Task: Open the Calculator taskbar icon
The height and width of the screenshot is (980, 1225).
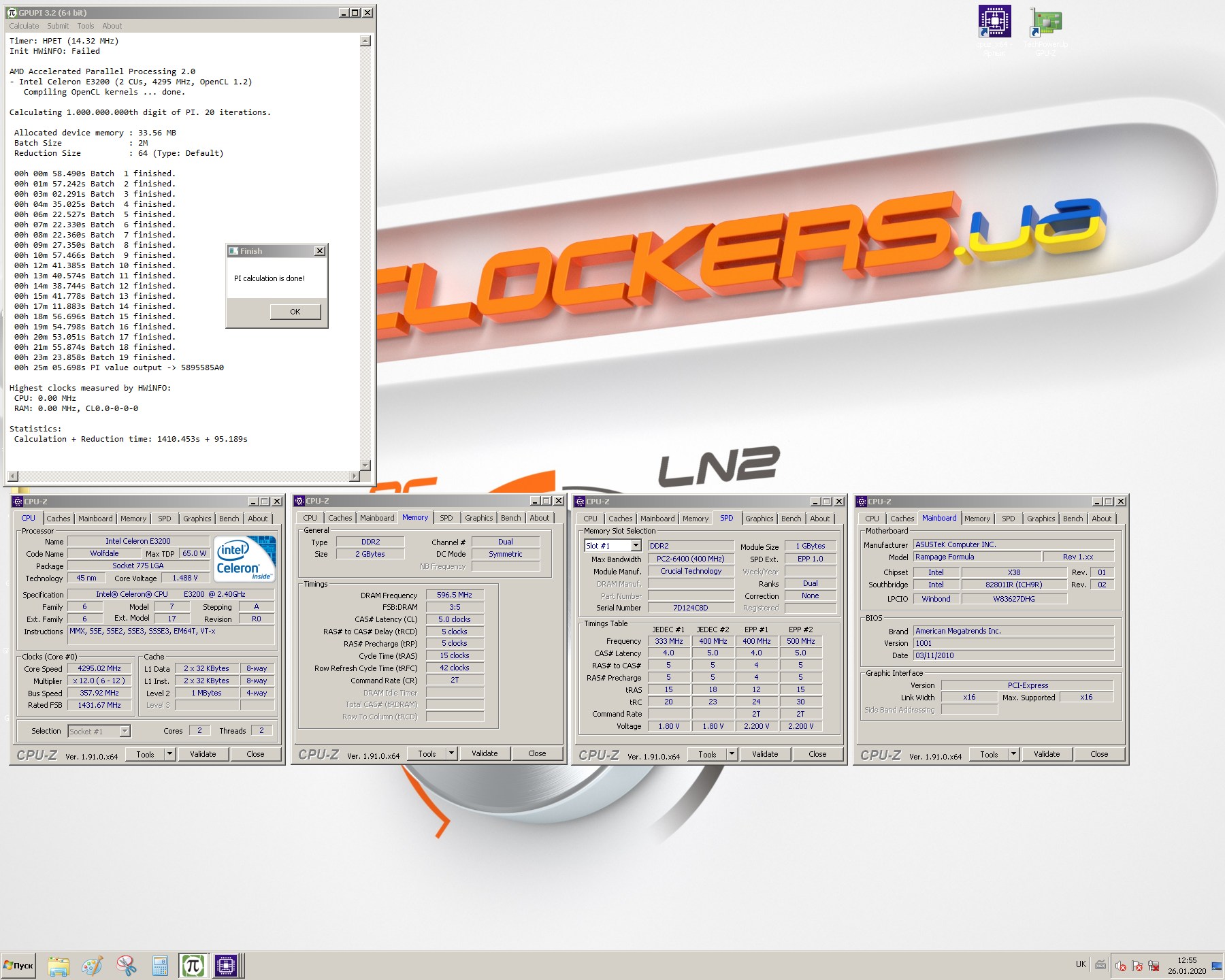Action: (x=160, y=966)
